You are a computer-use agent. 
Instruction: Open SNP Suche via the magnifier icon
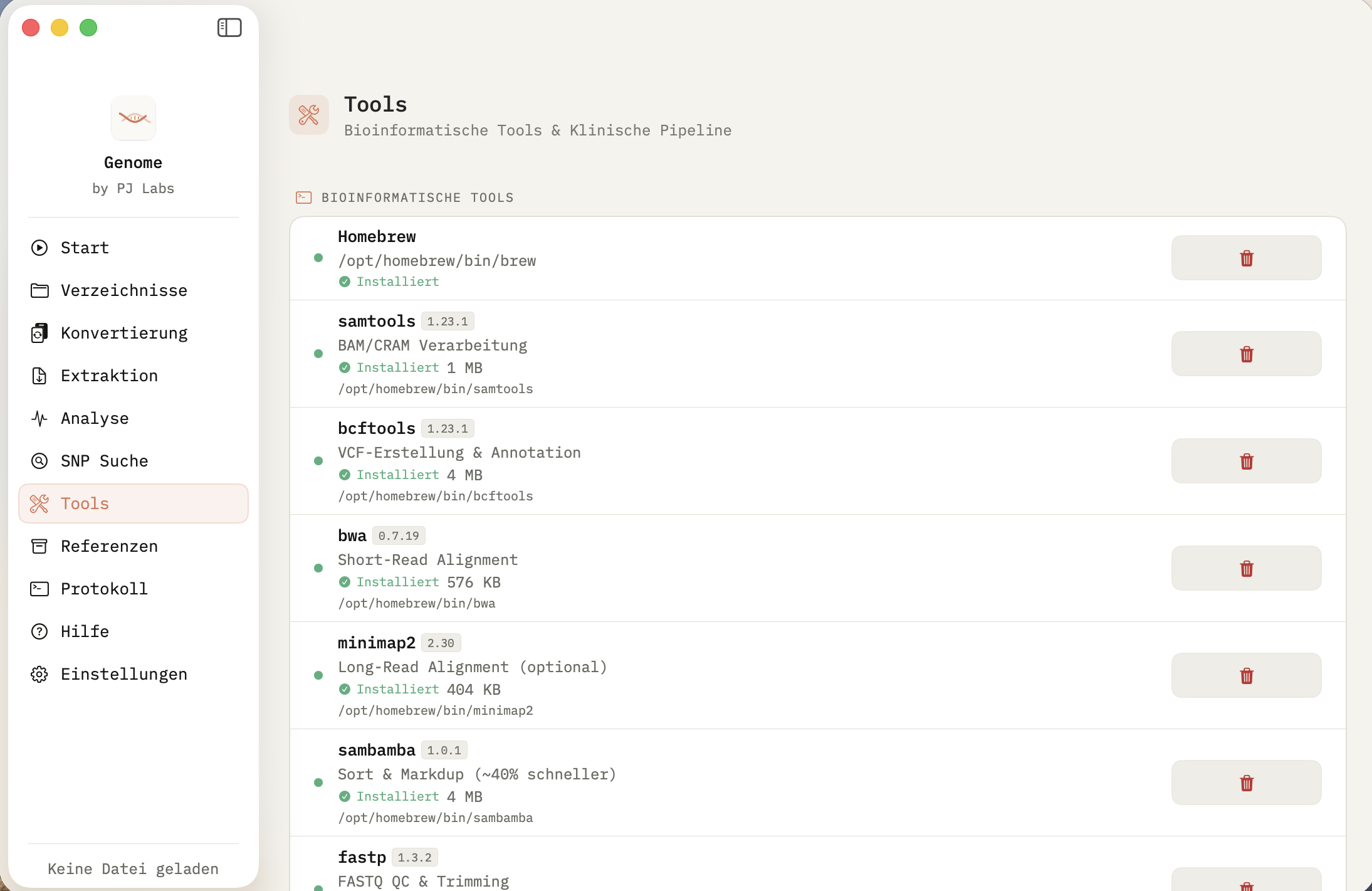(x=39, y=461)
